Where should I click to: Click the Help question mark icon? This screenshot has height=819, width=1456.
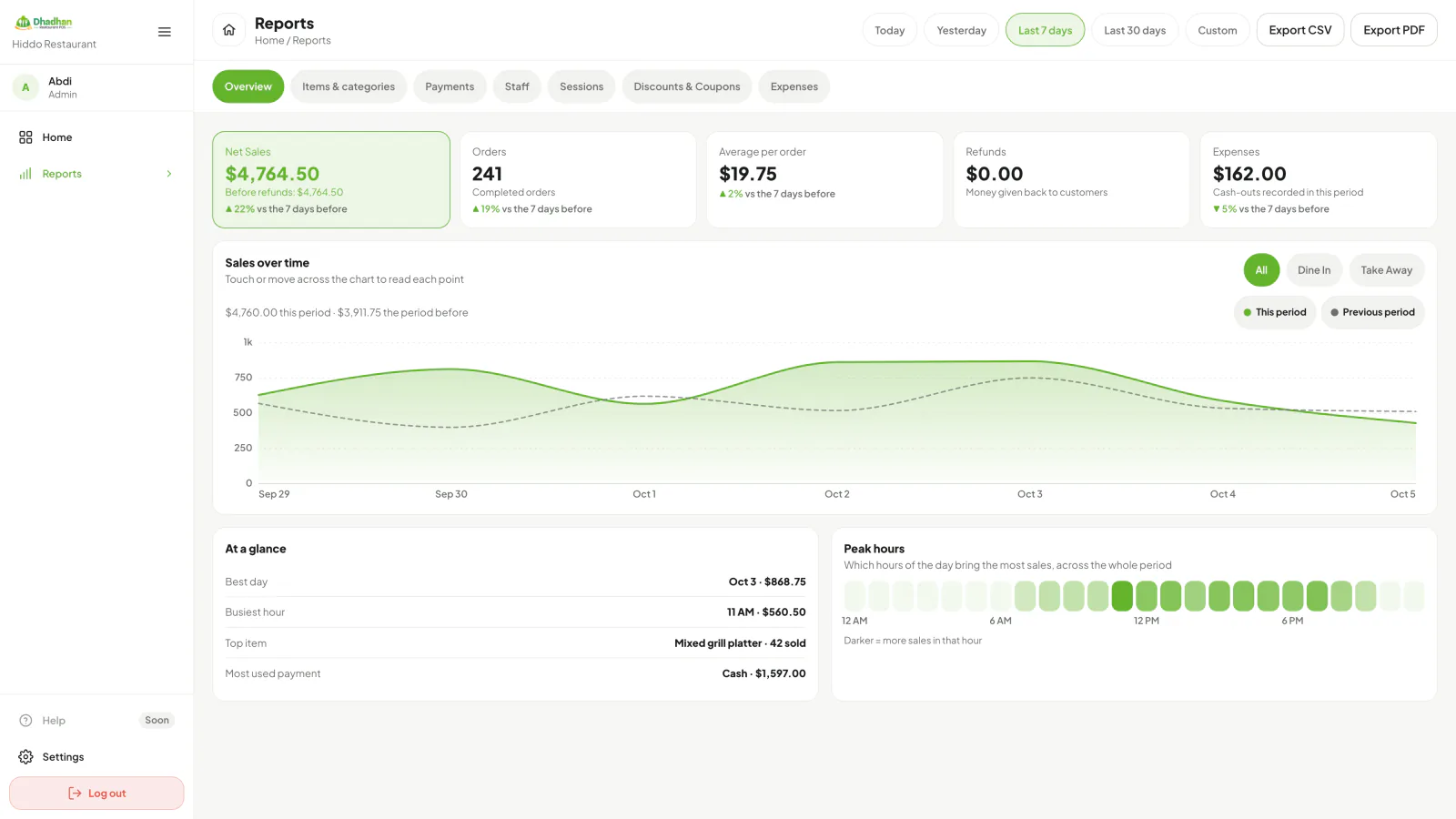pos(25,721)
